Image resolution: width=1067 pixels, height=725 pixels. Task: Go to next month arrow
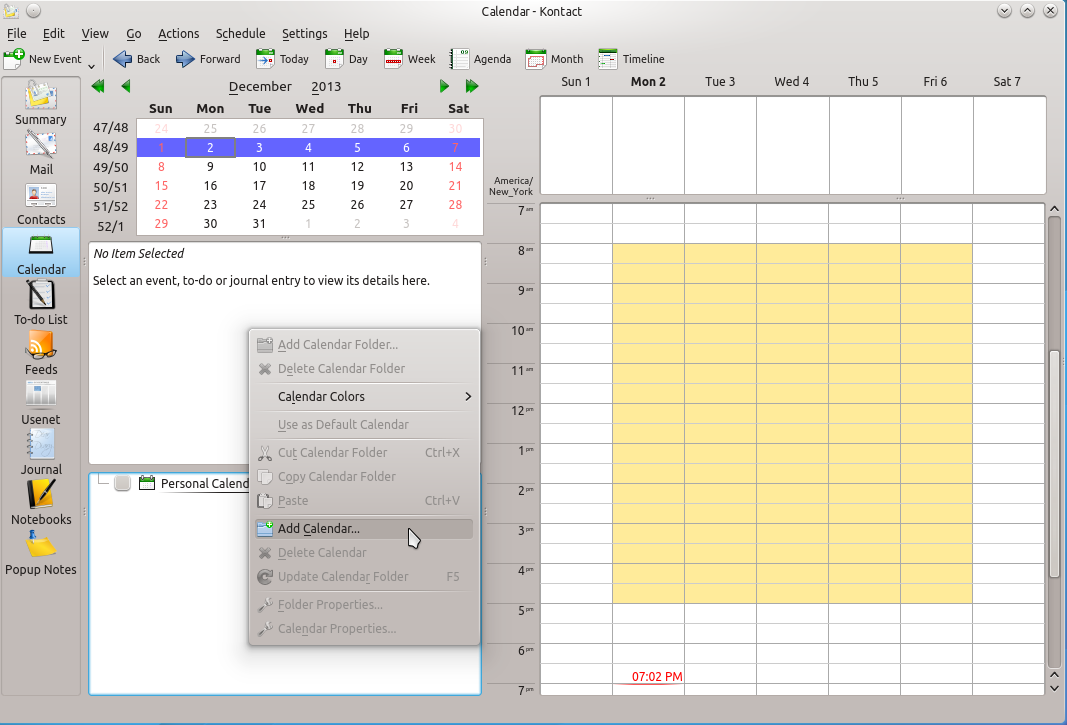(444, 86)
